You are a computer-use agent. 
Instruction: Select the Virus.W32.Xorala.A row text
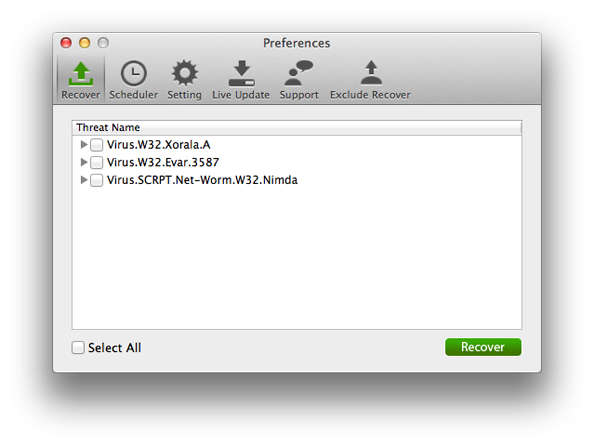pos(158,145)
